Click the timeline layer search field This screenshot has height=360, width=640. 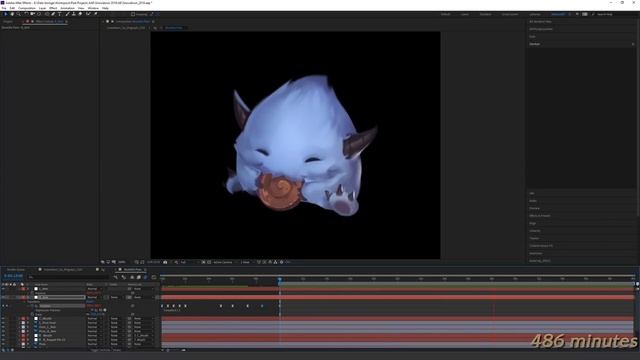[67, 277]
